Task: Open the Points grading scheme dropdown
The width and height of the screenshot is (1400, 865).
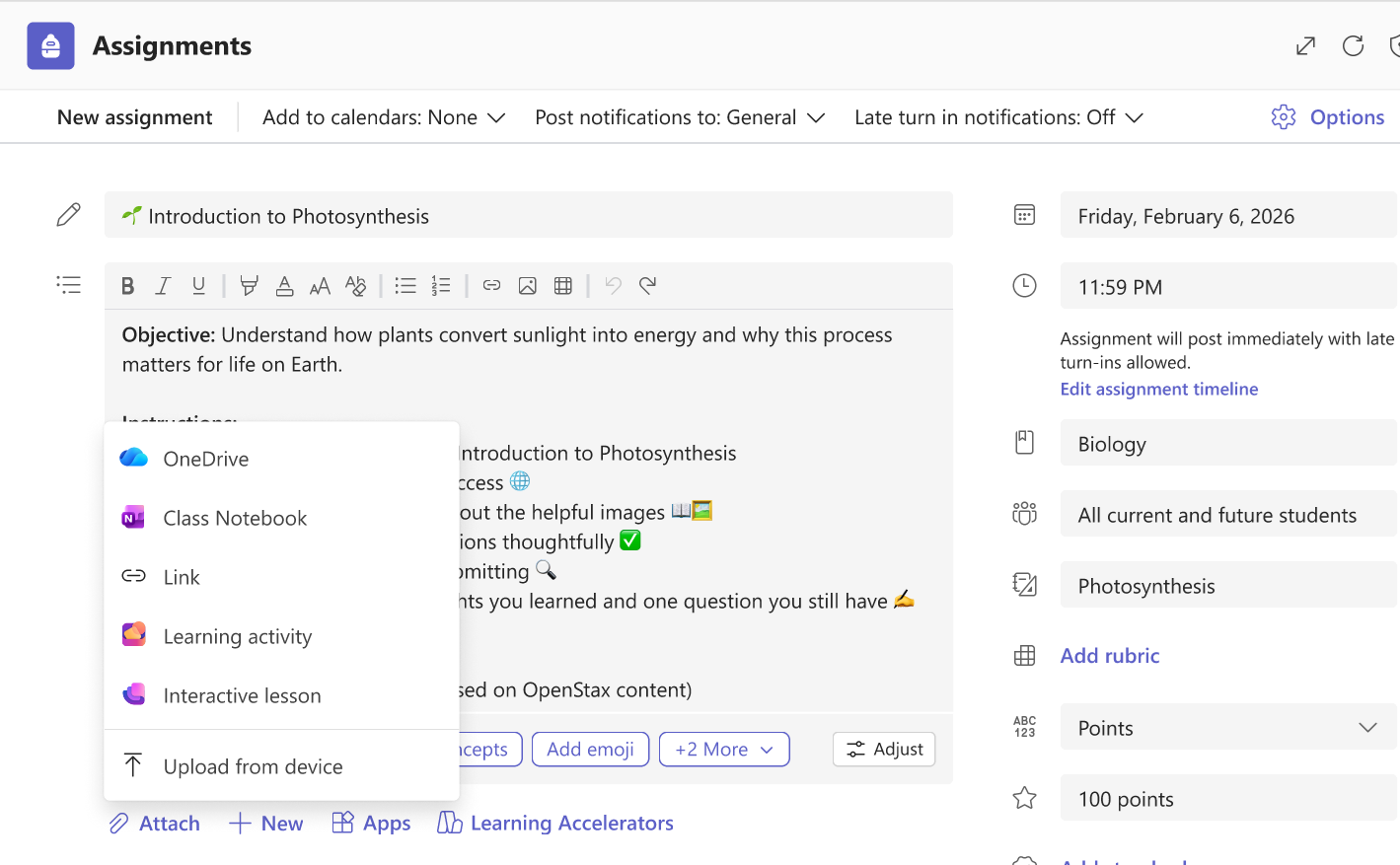Action: coord(1228,728)
